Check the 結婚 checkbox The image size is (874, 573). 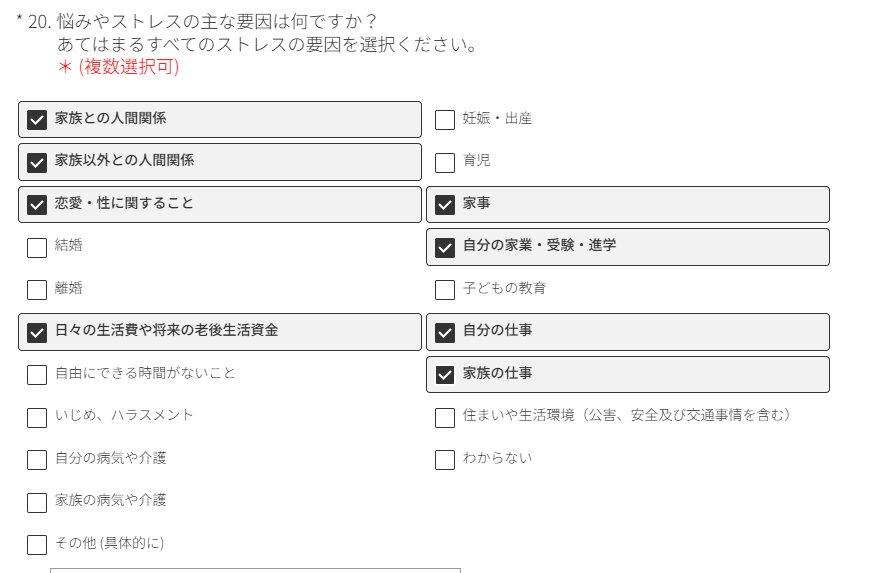tap(37, 247)
